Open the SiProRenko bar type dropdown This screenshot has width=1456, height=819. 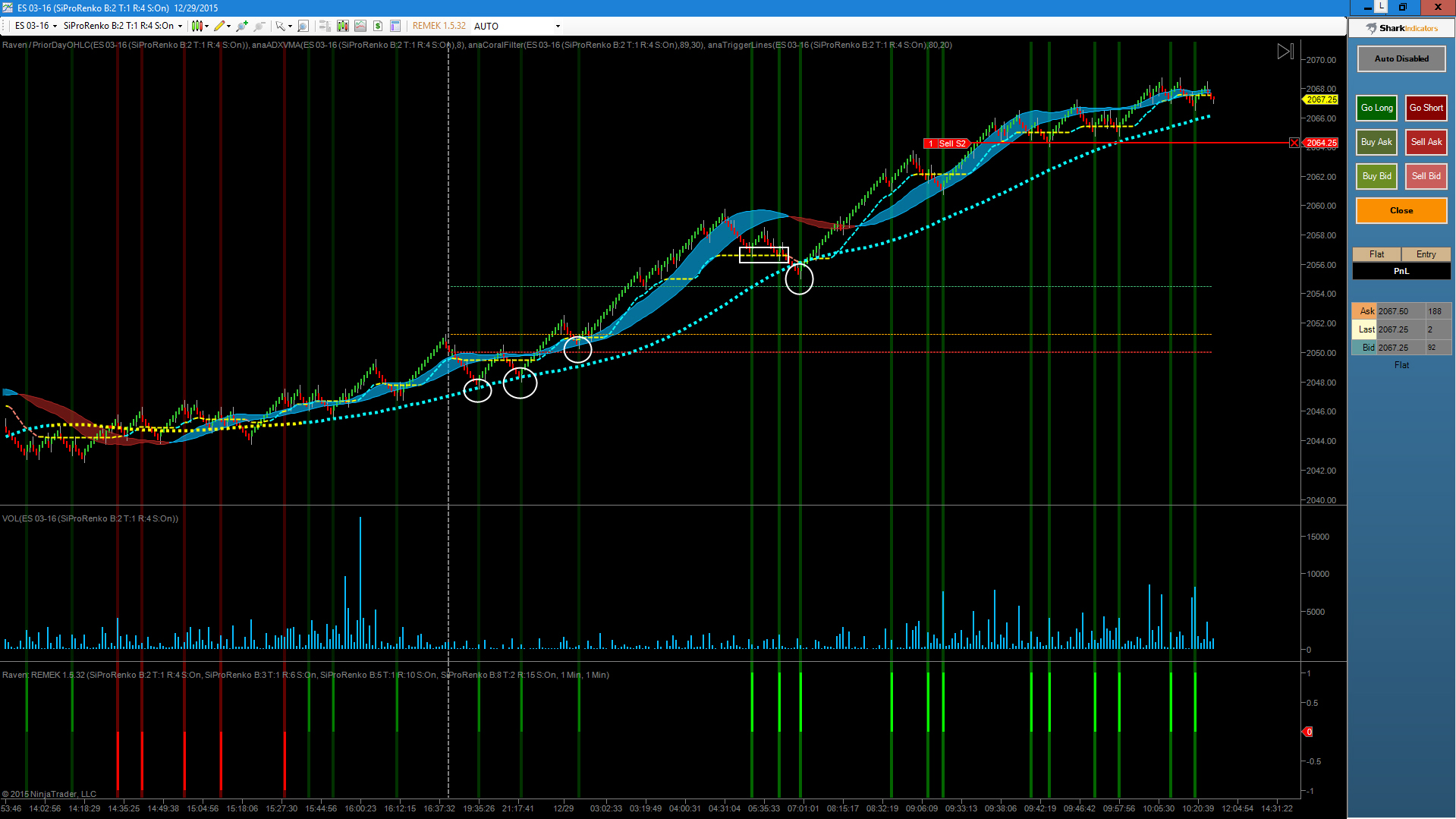122,26
